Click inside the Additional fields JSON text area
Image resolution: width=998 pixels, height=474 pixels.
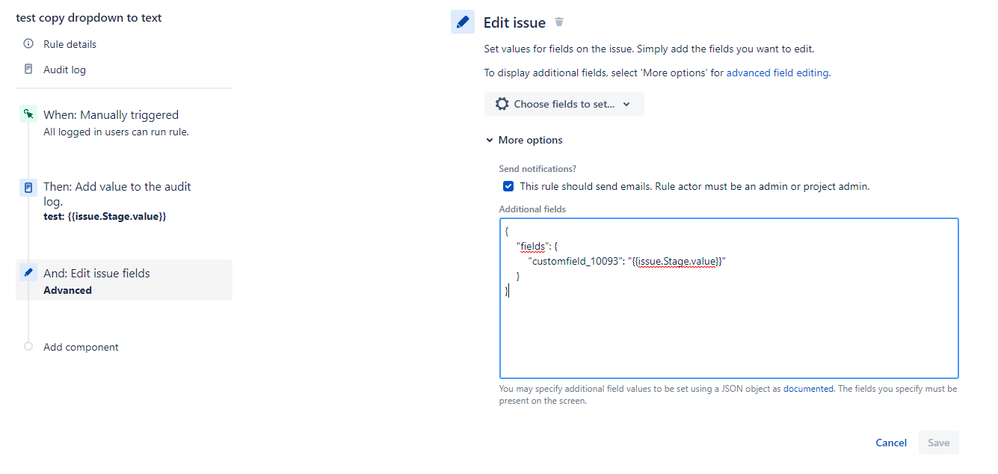[729, 298]
